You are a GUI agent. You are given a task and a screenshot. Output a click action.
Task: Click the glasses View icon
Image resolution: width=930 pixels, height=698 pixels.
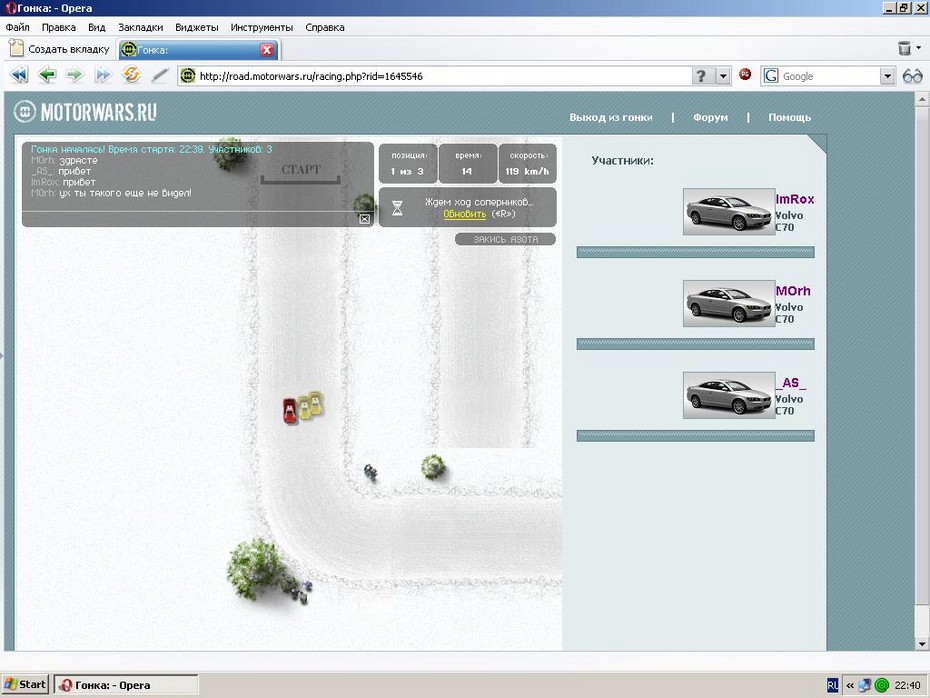912,76
